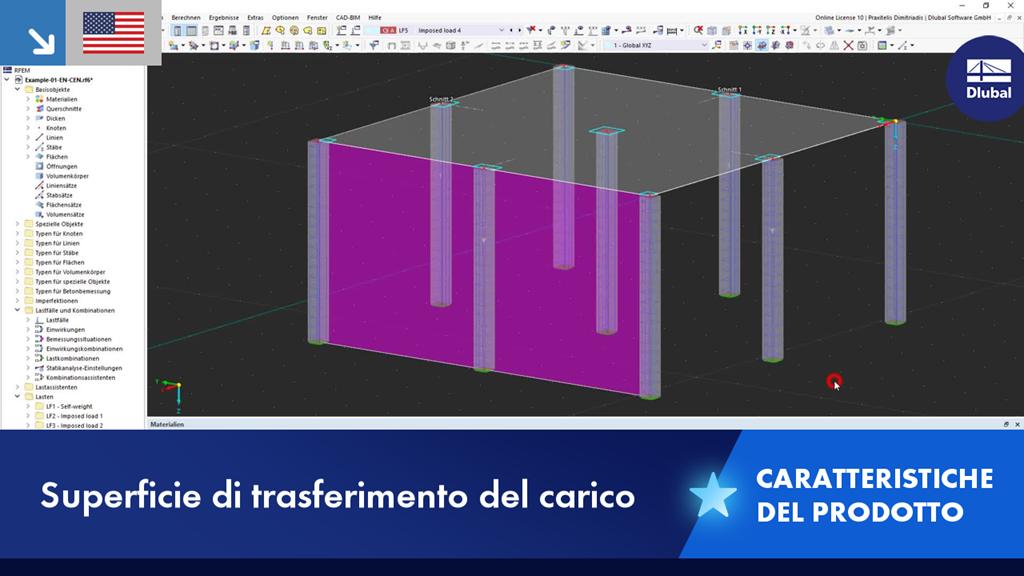Click the Volumenkörper icon in navigator
This screenshot has height=576, width=1024.
[39, 176]
